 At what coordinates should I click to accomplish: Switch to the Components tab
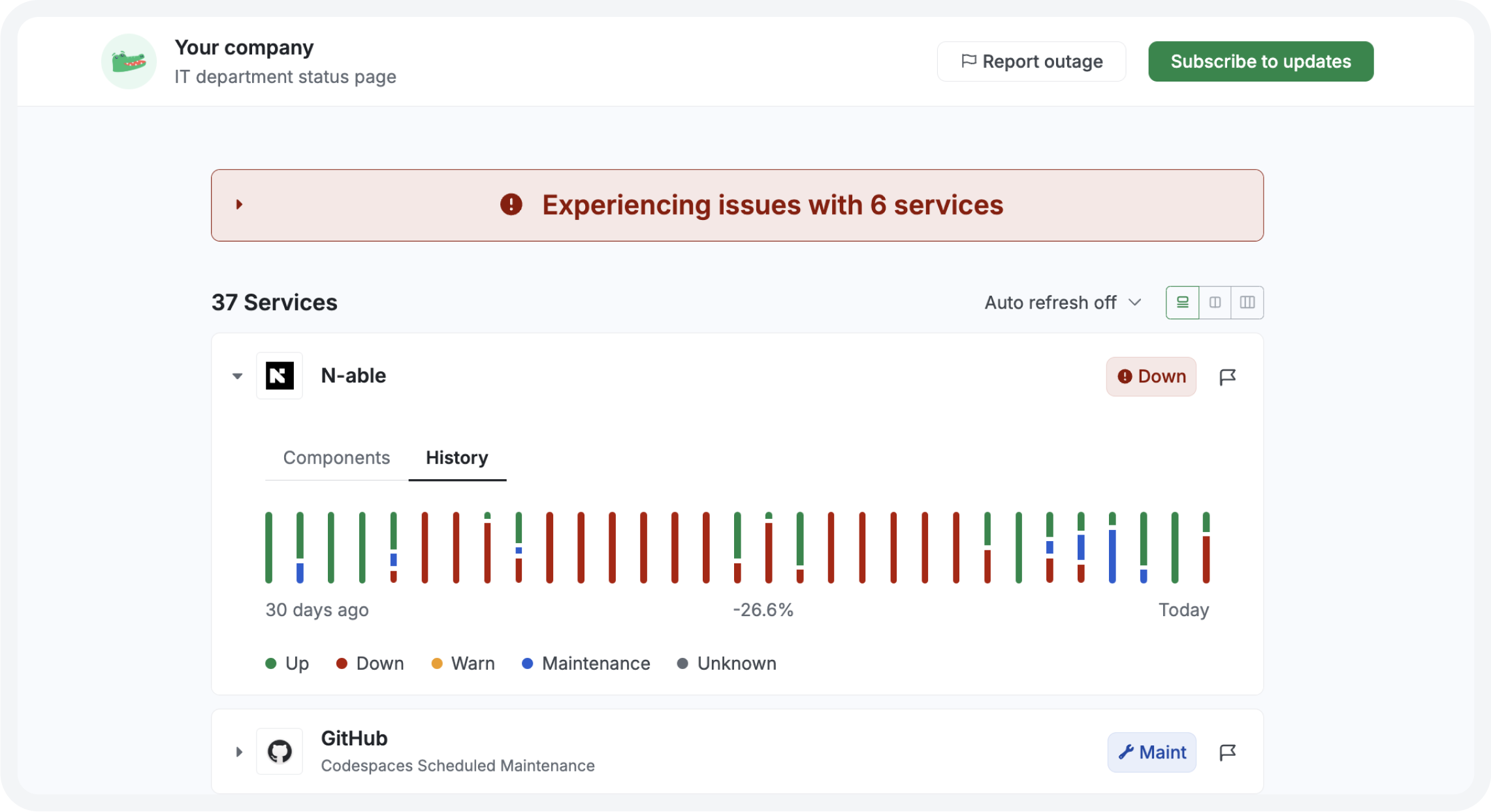336,458
